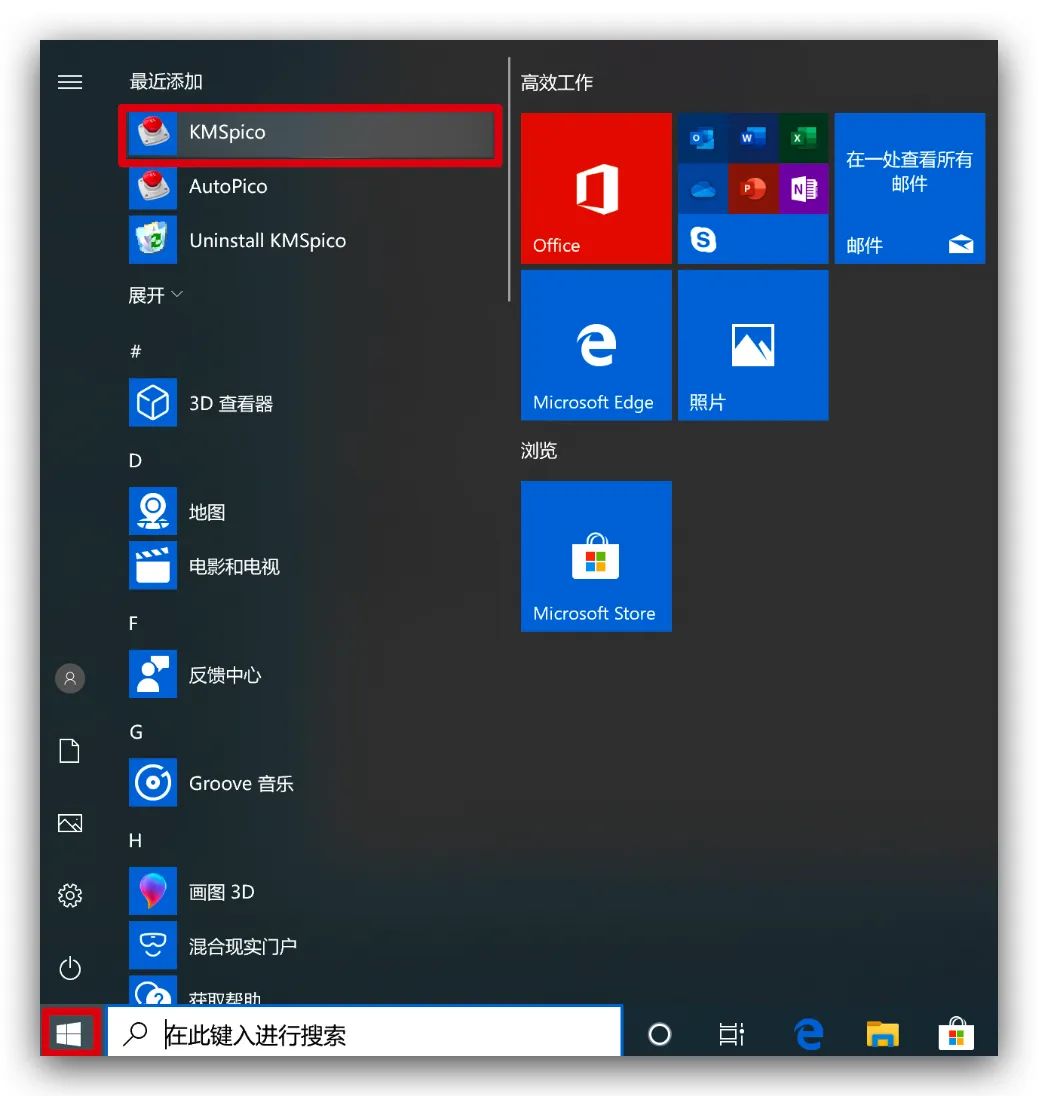Open Uninstall KMSpico entry
1038x1096 pixels.
310,240
